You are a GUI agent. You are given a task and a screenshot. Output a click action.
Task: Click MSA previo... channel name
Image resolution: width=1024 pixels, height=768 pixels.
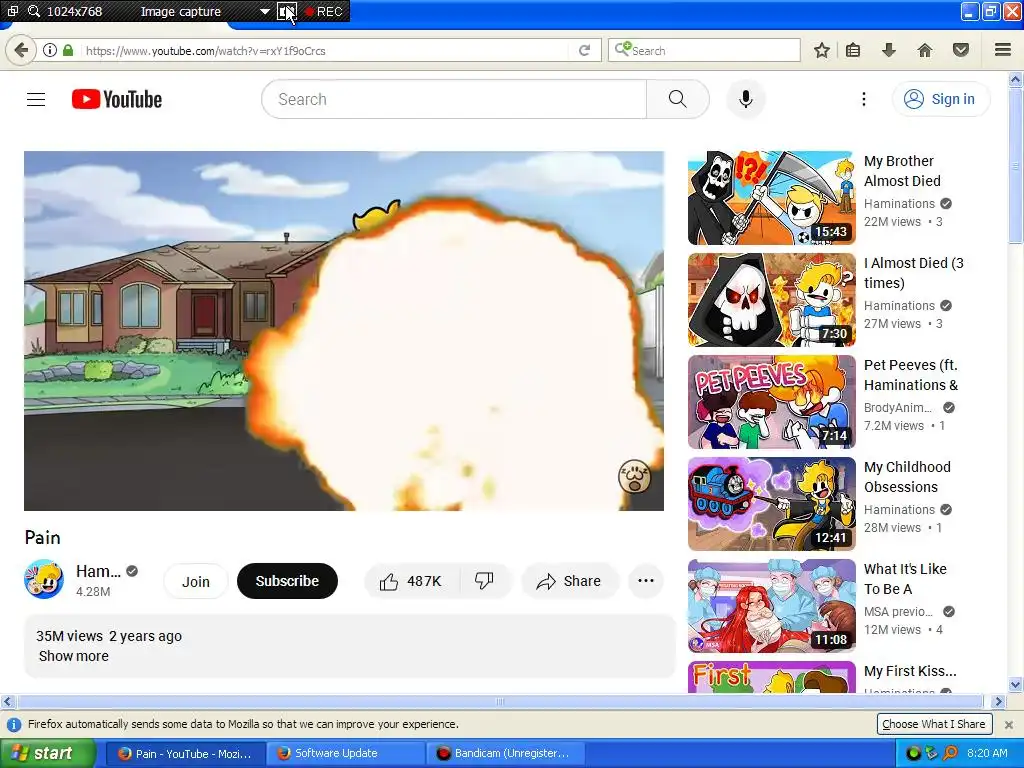(x=898, y=611)
